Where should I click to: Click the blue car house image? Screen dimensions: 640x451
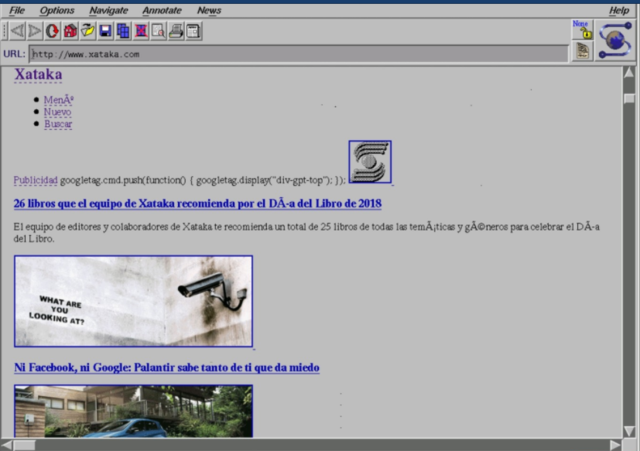pos(133,411)
